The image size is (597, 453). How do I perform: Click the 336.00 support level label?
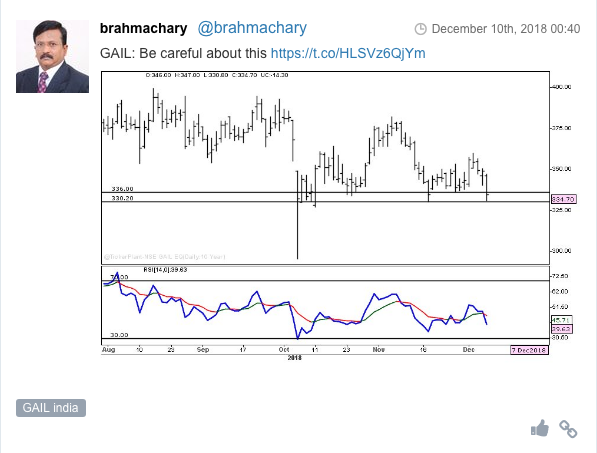click(x=122, y=189)
